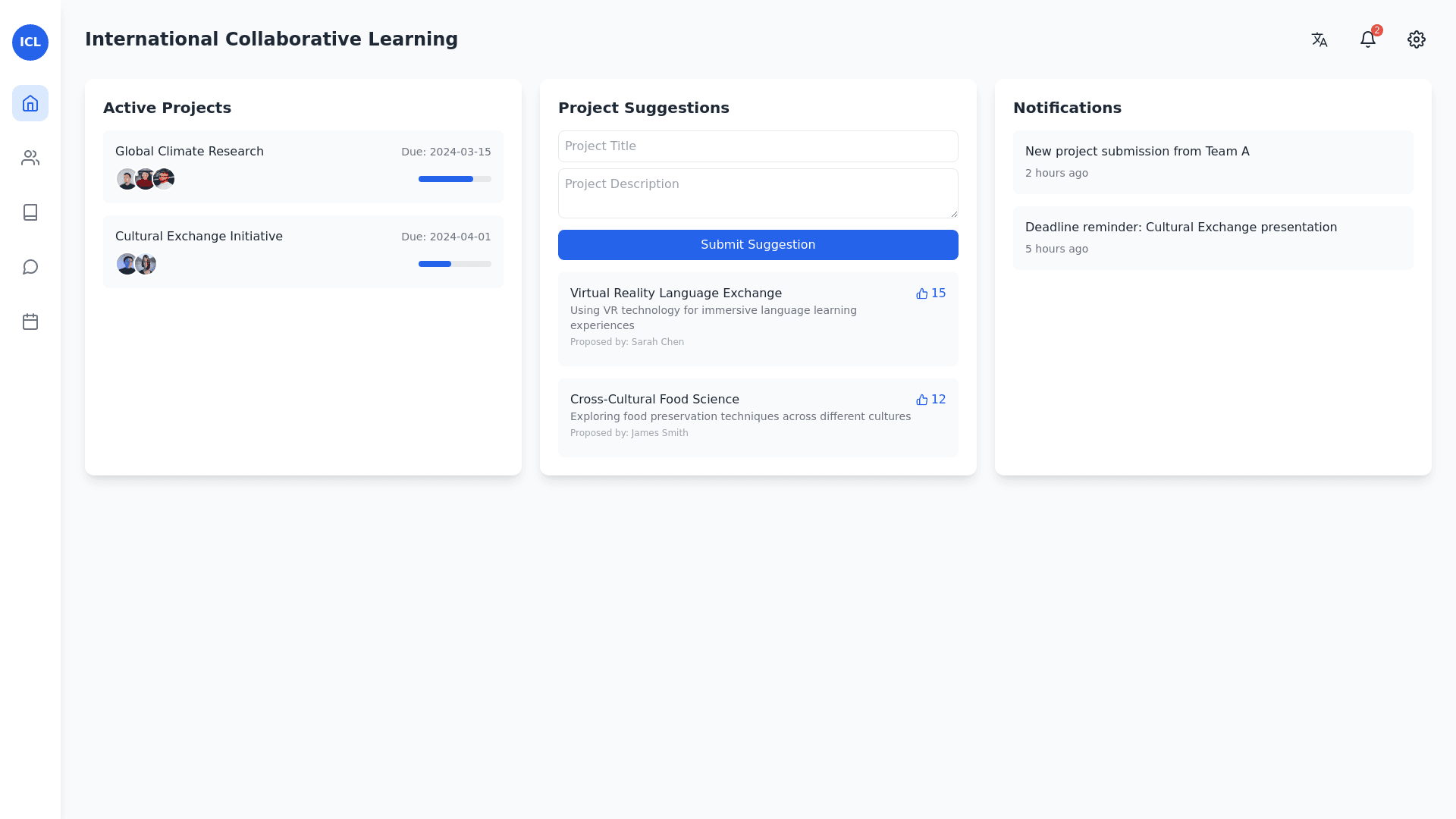Click the Submit Suggestion button
The image size is (1456, 819).
point(758,245)
